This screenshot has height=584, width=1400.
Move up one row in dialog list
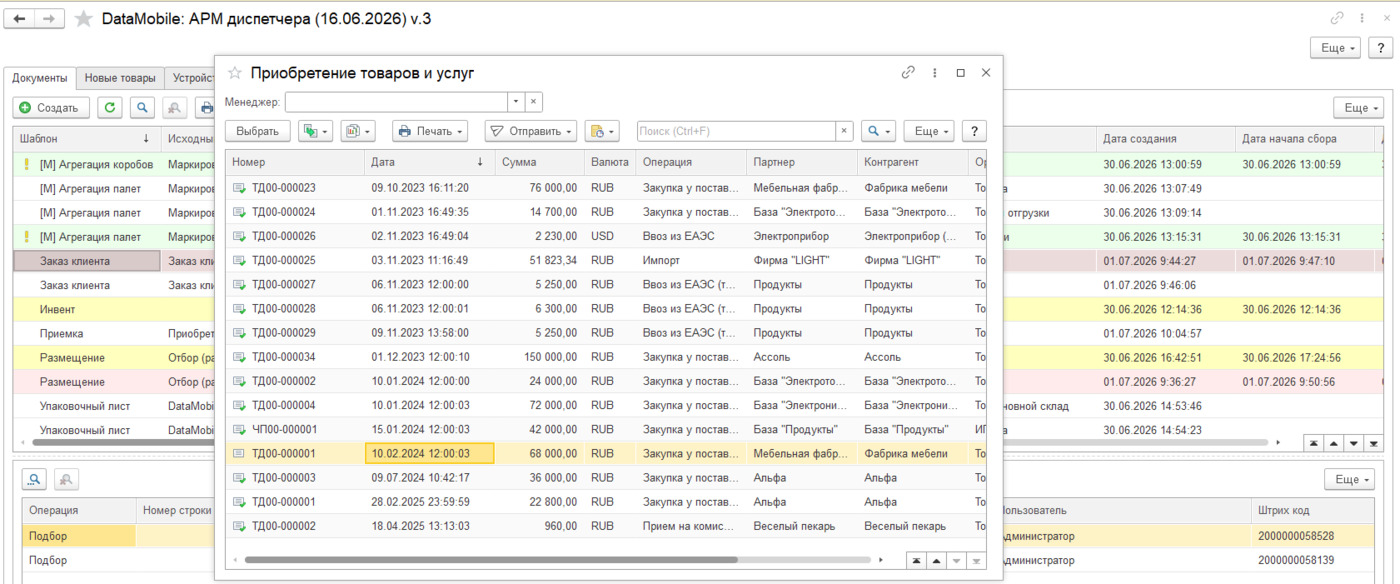937,560
